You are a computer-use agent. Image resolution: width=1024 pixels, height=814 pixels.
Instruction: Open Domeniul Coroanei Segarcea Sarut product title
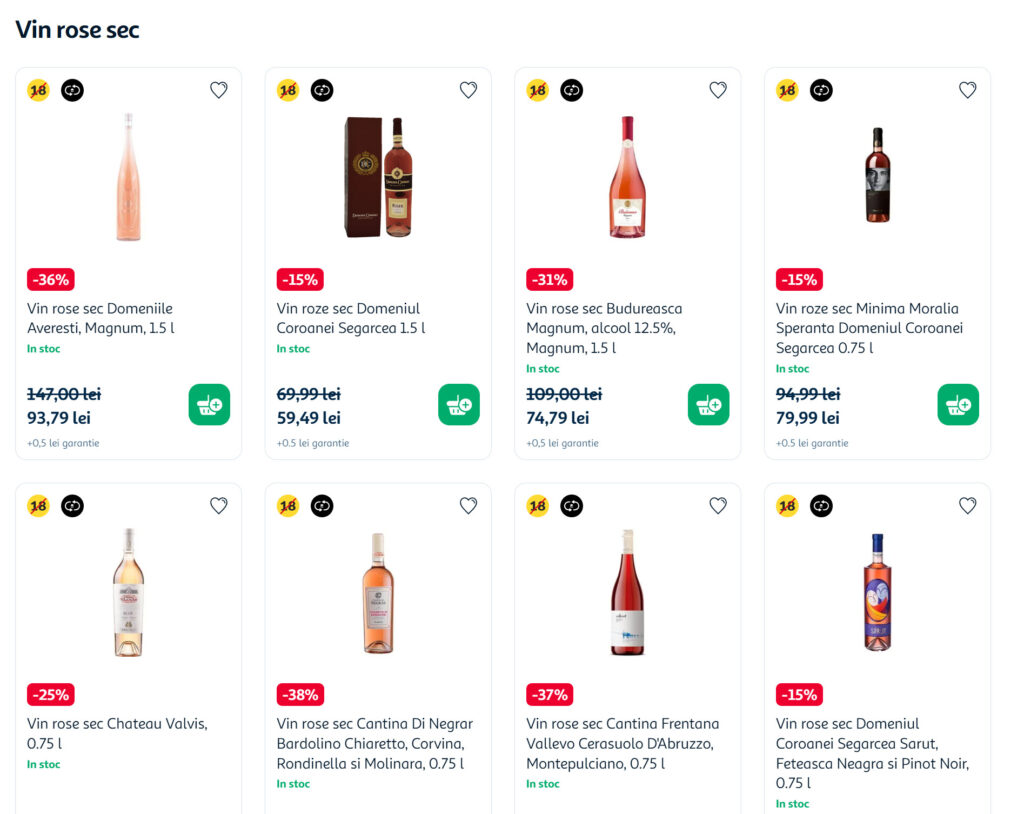(x=872, y=753)
